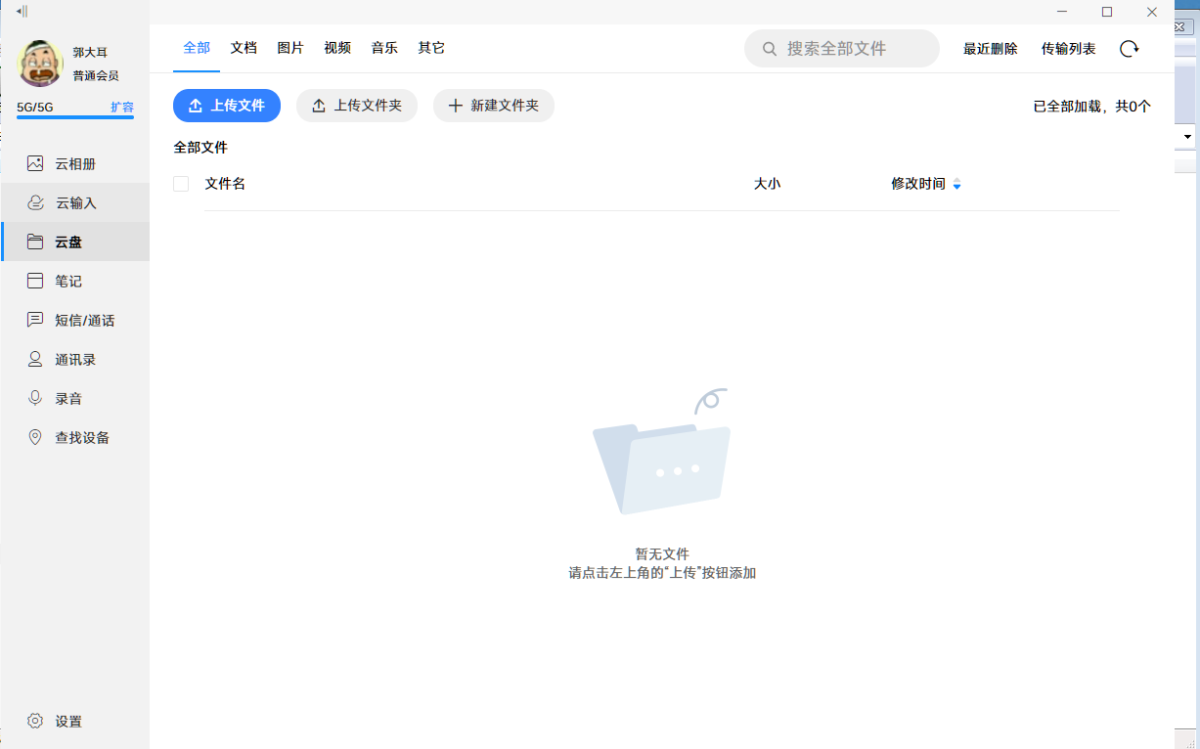The image size is (1200, 749).
Task: Open the 传输列表 transfer list
Action: [1067, 47]
